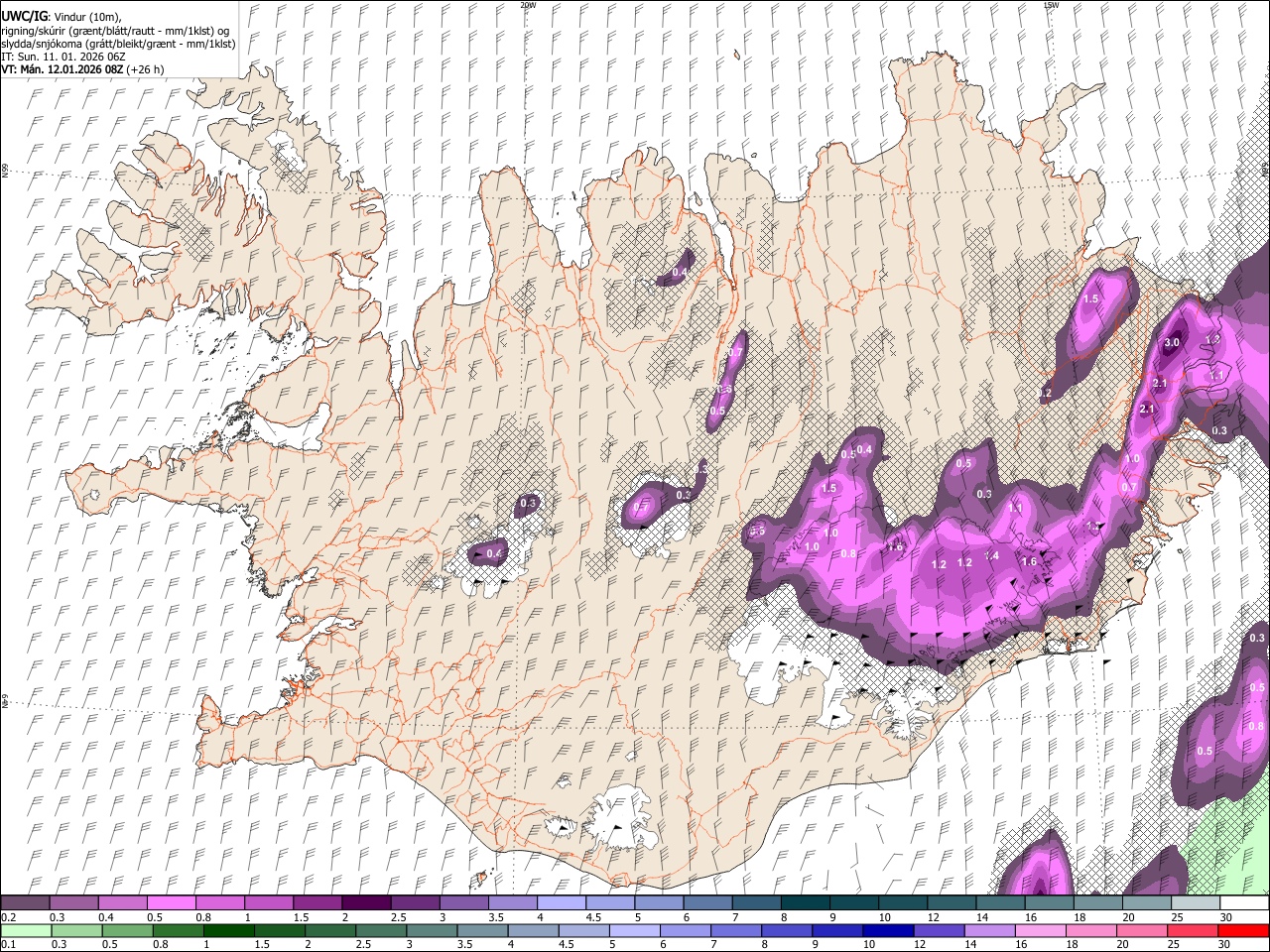
Task: Click the 30 label in the rain legend
Action: click(x=1226, y=945)
